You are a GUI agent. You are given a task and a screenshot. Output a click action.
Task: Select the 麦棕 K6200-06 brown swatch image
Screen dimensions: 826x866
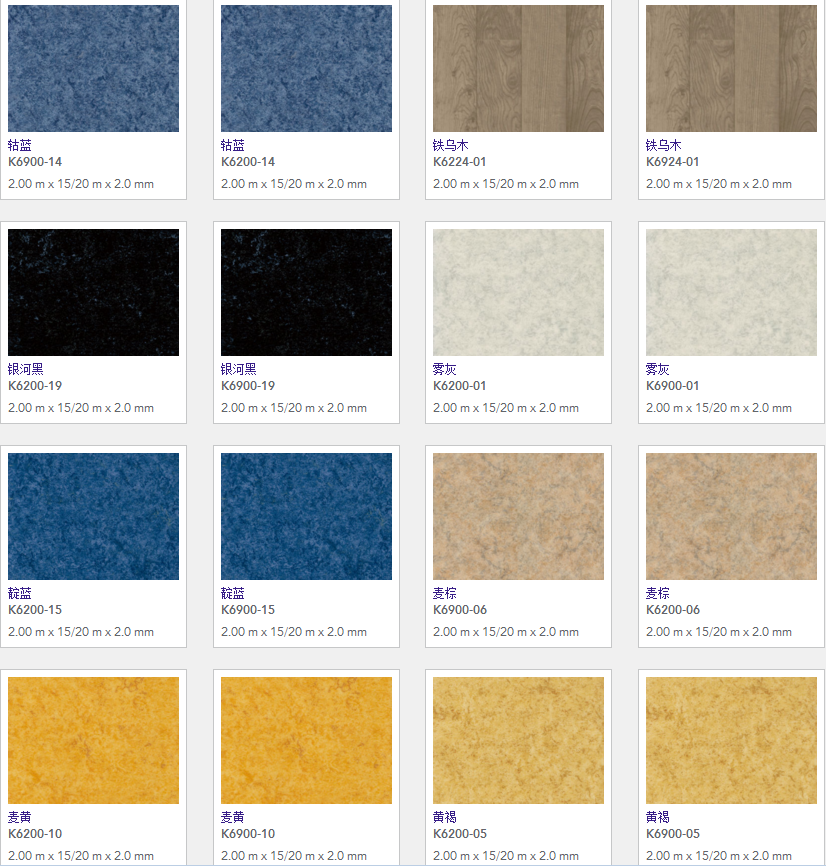click(731, 516)
